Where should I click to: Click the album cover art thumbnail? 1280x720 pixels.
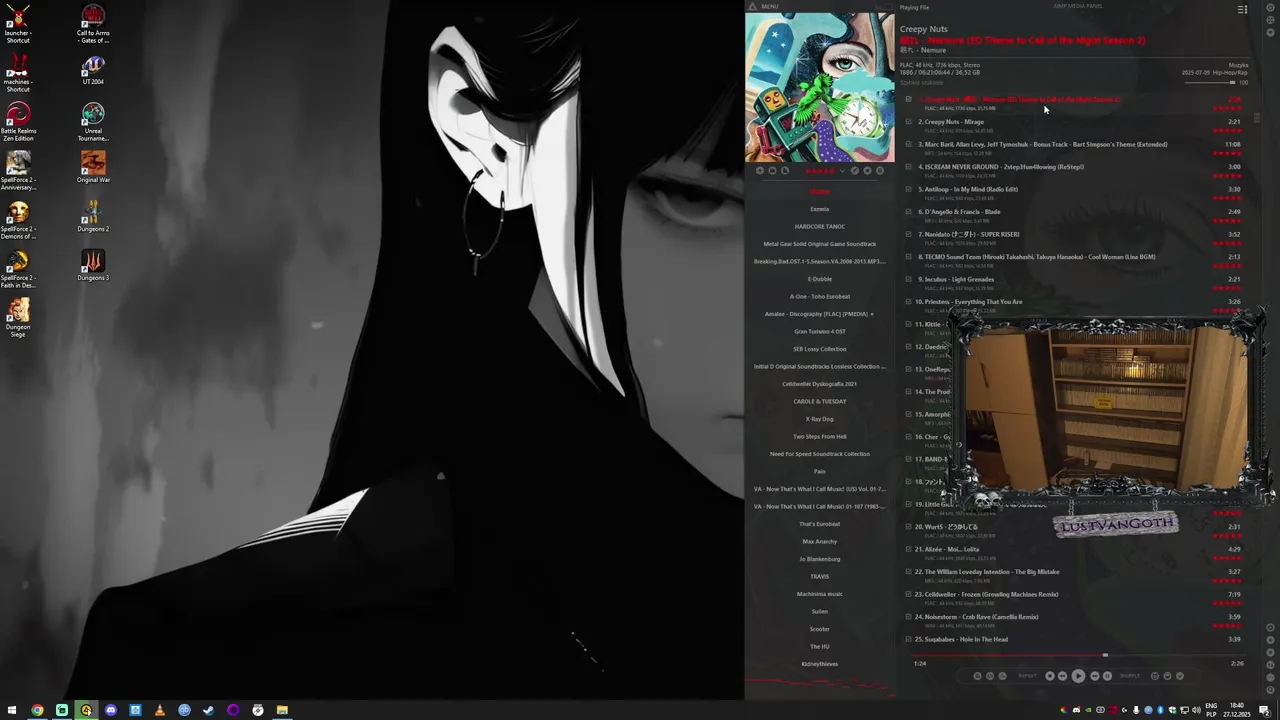pos(820,87)
